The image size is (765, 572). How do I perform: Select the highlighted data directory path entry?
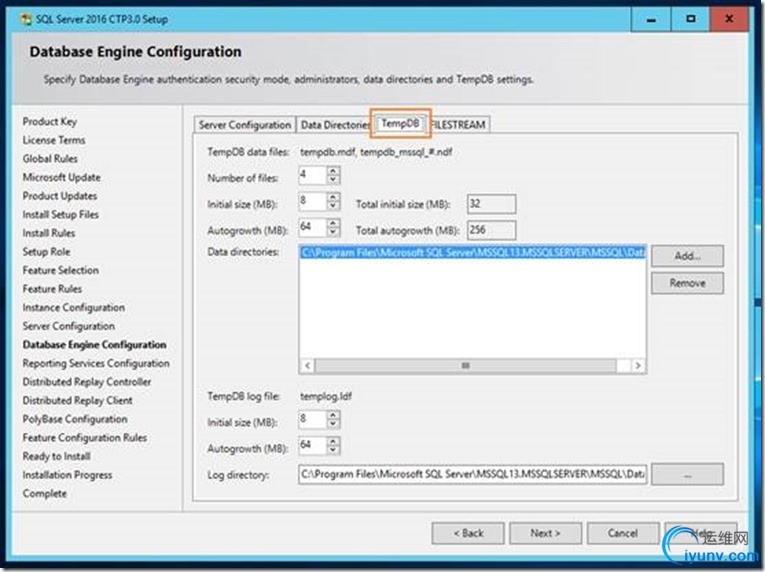473,253
